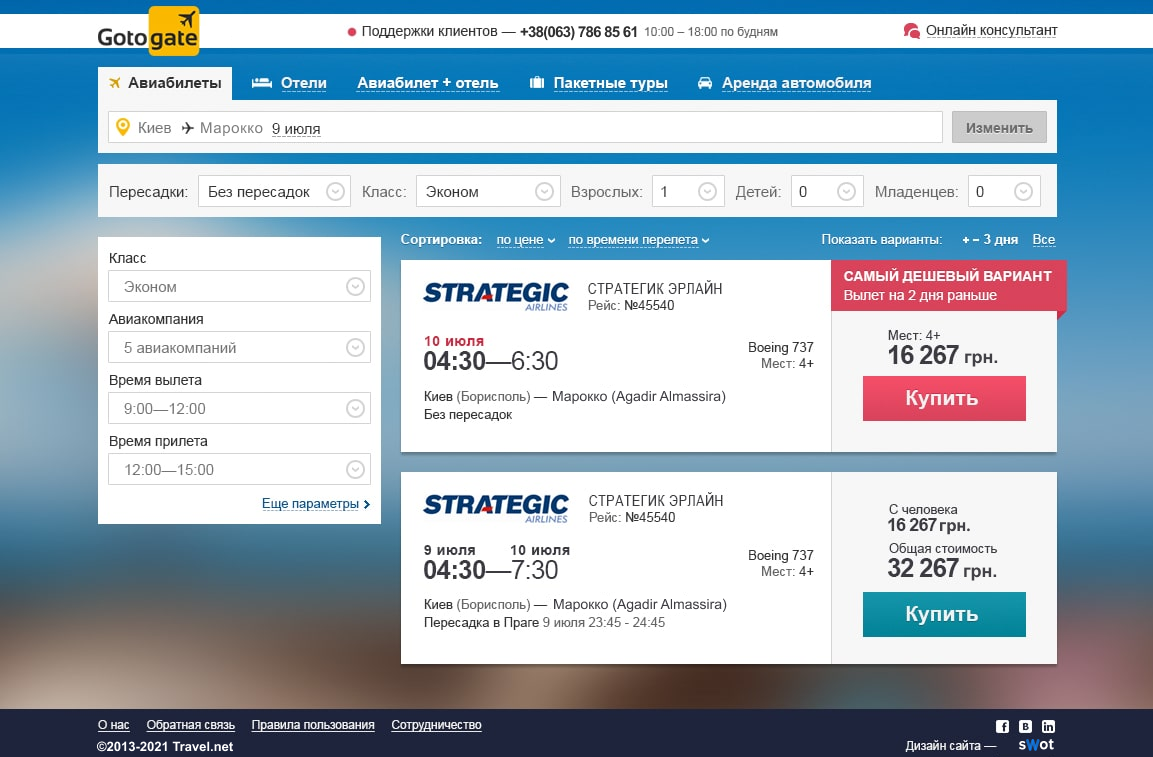The height and width of the screenshot is (757, 1153).
Task: Open the top bar Класс dropdown showing Эконом
Action: pyautogui.click(x=488, y=191)
